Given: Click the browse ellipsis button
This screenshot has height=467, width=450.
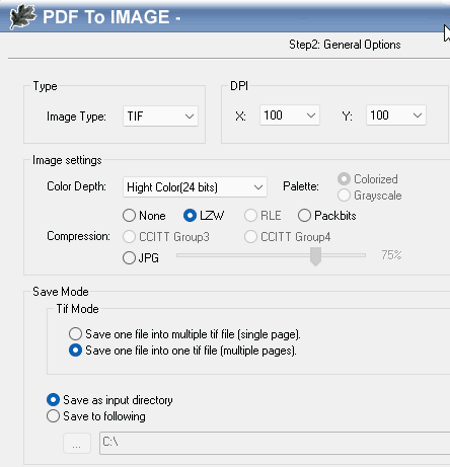Looking at the screenshot, I should (x=77, y=443).
